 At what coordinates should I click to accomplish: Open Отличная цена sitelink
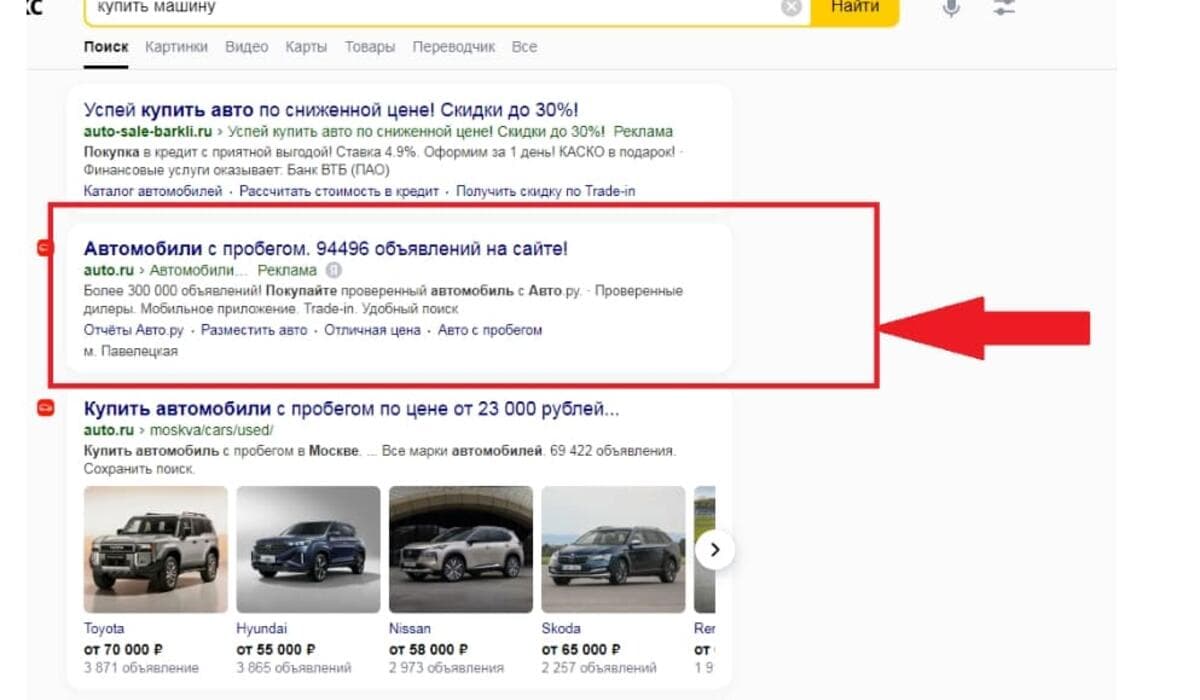pos(372,330)
